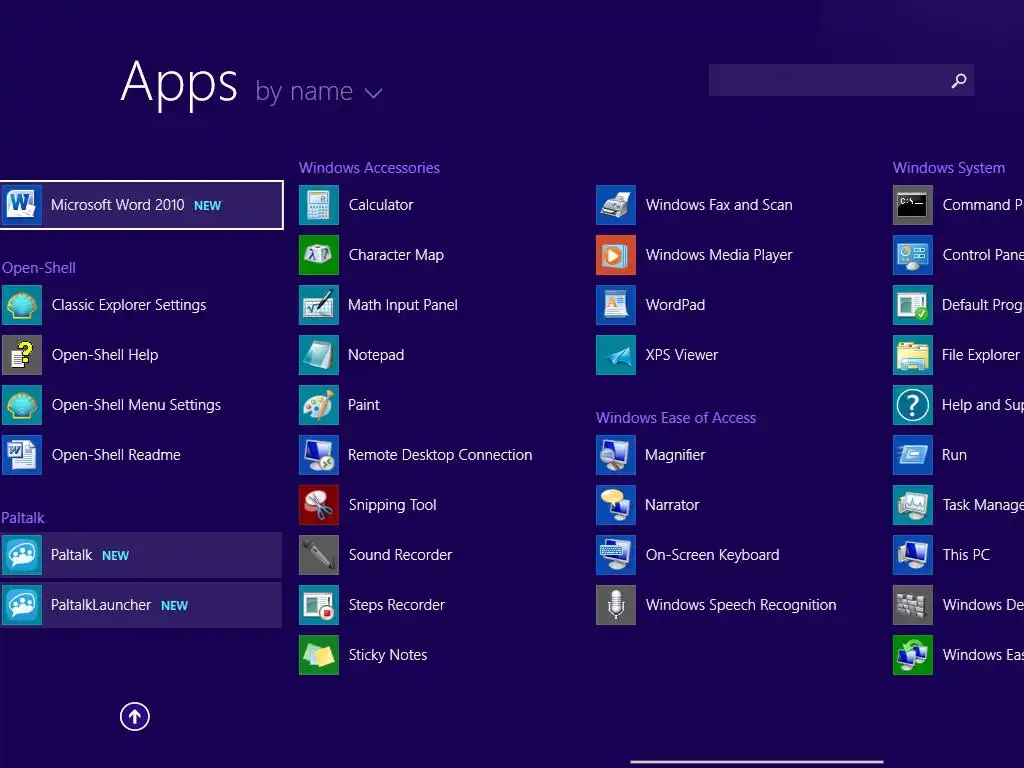Click the 'Windows Fax and Scan' label
The height and width of the screenshot is (768, 1024).
click(719, 205)
